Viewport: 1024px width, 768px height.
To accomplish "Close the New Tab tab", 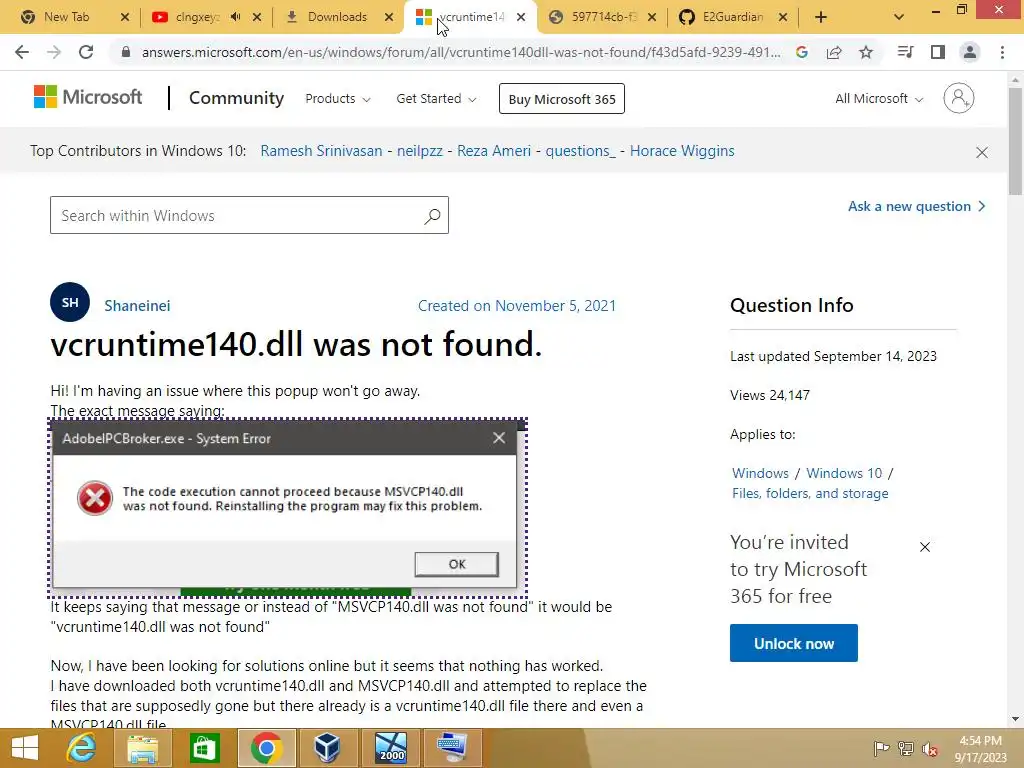I will [x=125, y=17].
